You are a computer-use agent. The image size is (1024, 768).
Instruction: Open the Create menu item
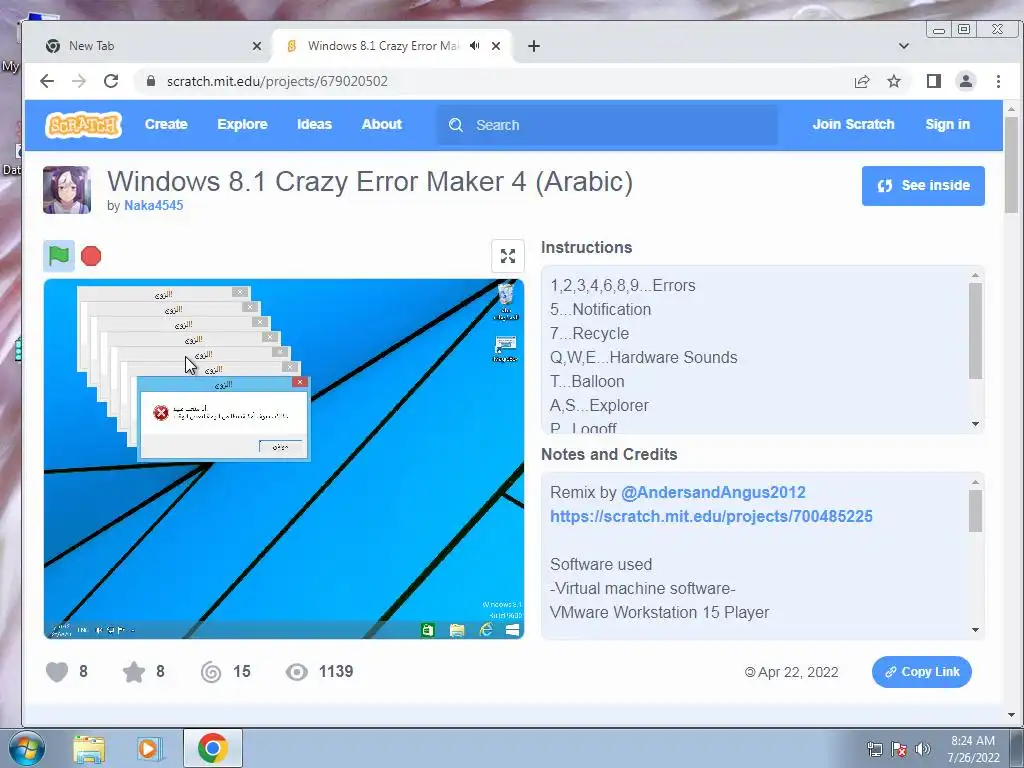166,124
